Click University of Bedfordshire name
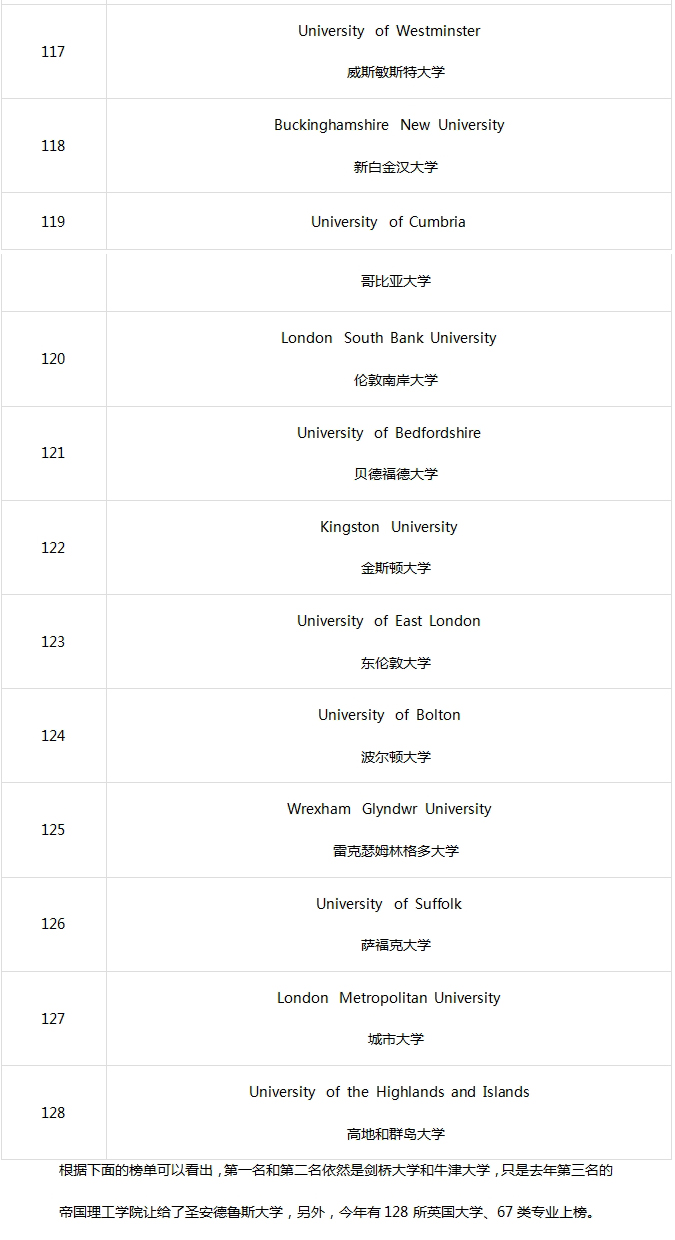The width and height of the screenshot is (675, 1240). [x=388, y=433]
